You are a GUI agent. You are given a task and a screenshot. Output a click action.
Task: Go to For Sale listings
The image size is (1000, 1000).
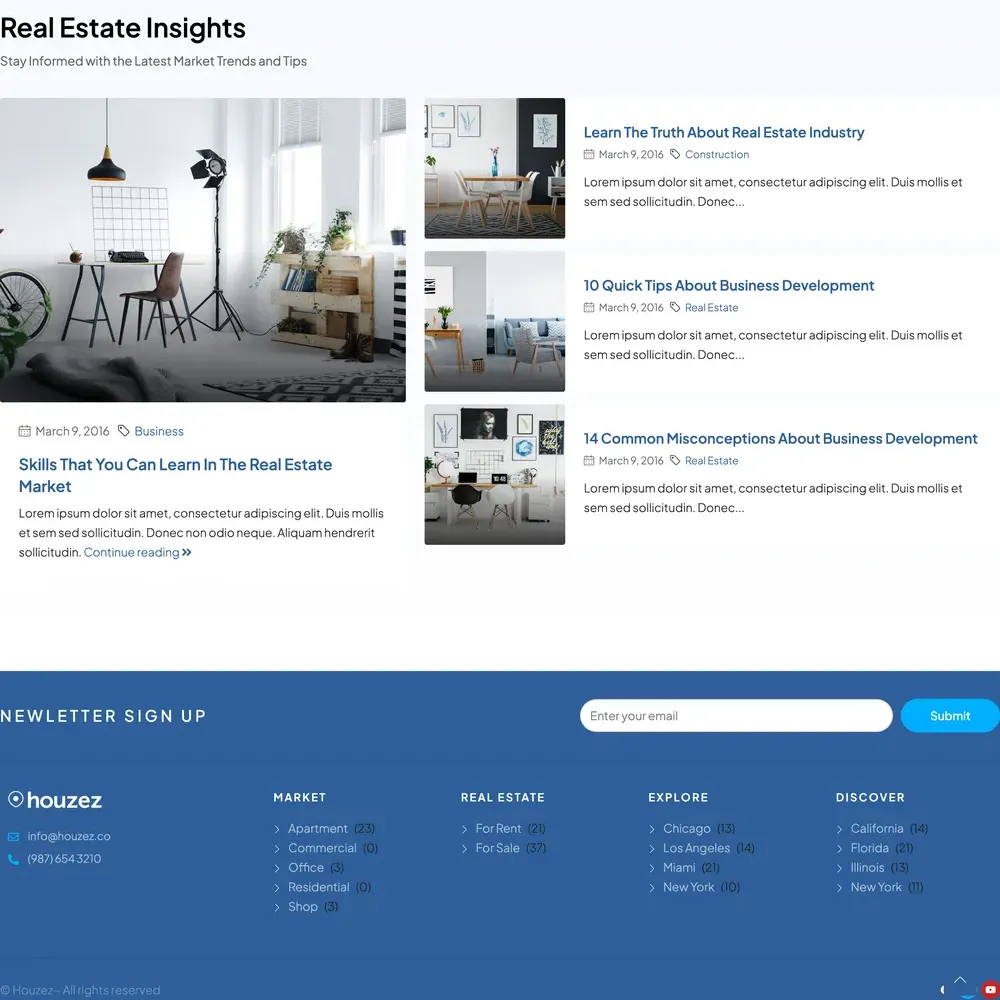point(497,848)
